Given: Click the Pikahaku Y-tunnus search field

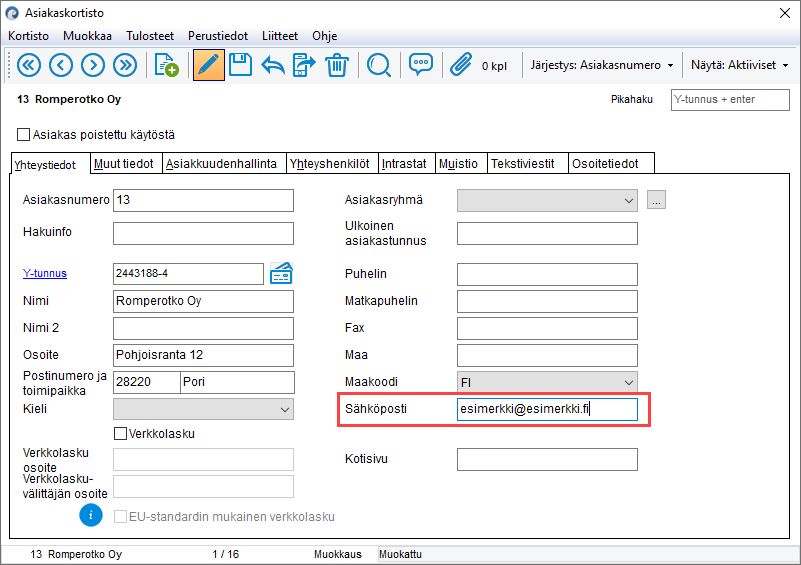Looking at the screenshot, I should [x=730, y=100].
